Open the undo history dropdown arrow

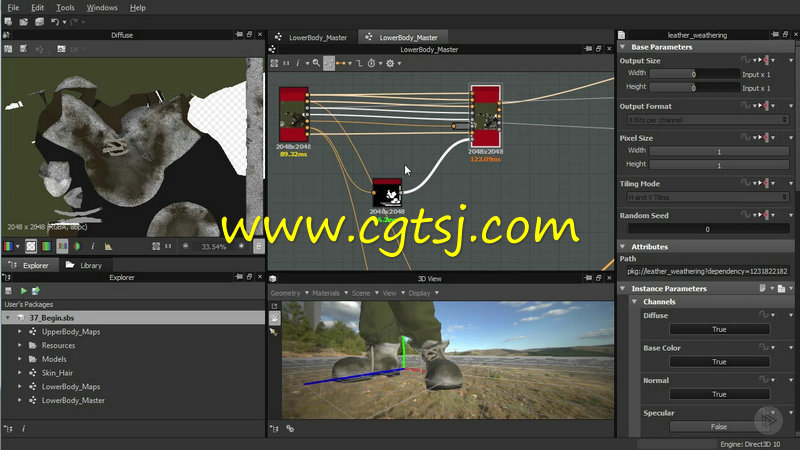click(64, 22)
